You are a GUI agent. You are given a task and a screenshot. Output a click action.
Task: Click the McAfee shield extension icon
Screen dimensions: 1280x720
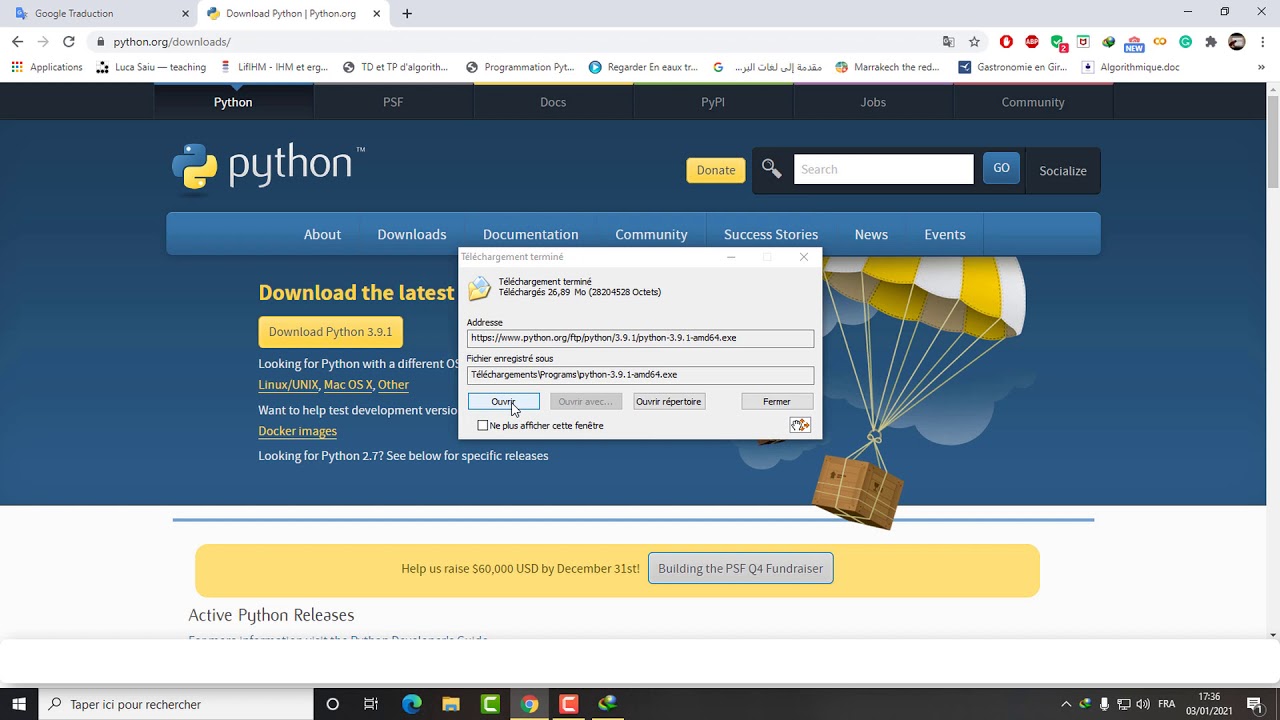(x=1083, y=42)
